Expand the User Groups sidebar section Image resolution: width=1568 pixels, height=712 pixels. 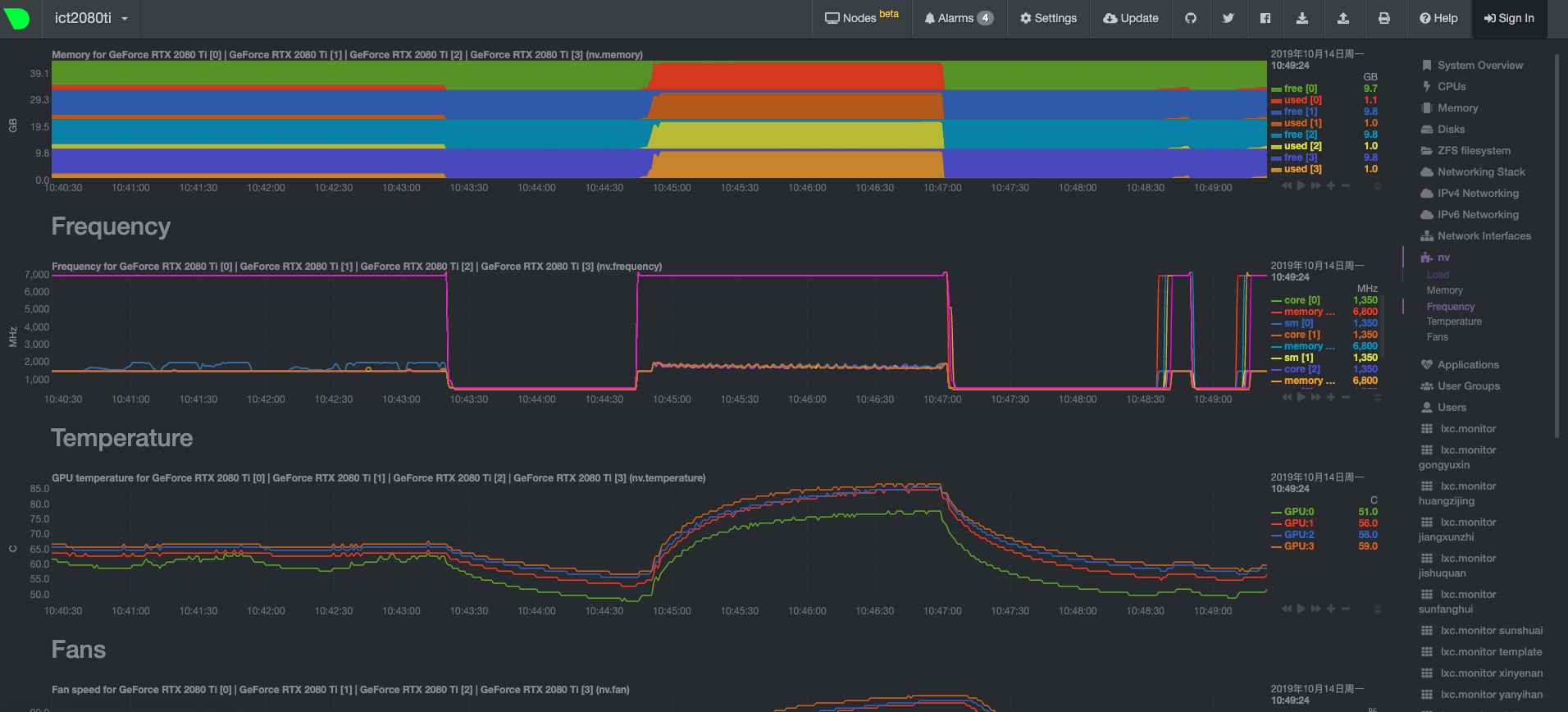click(1468, 386)
